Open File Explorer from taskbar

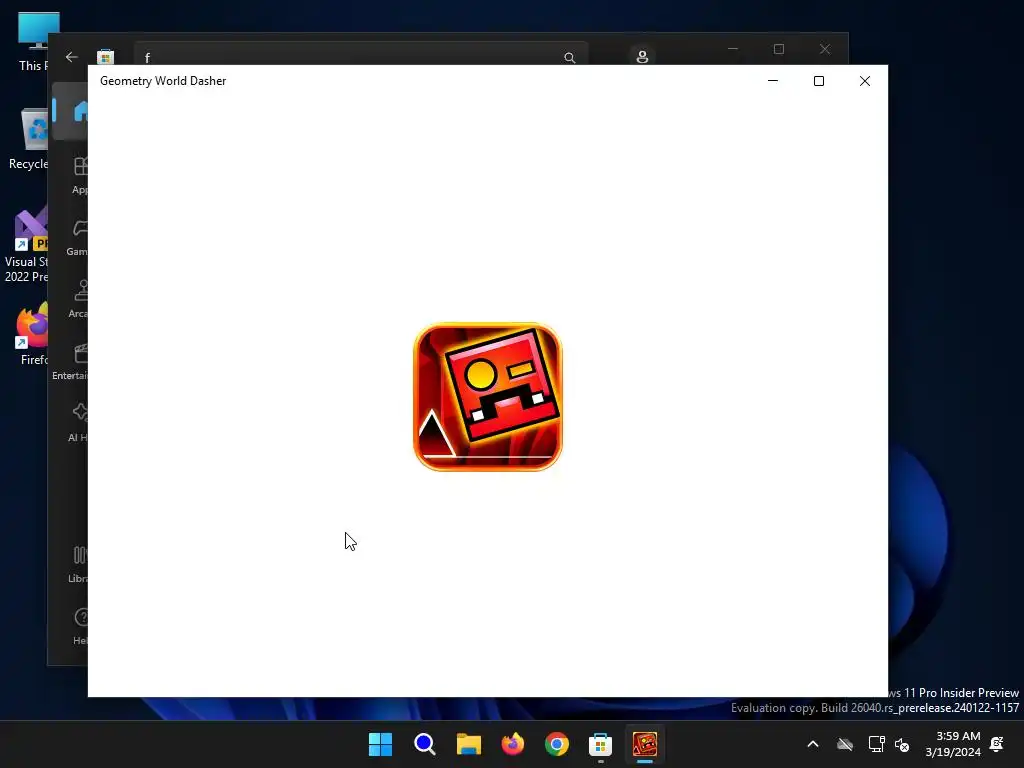tap(468, 744)
